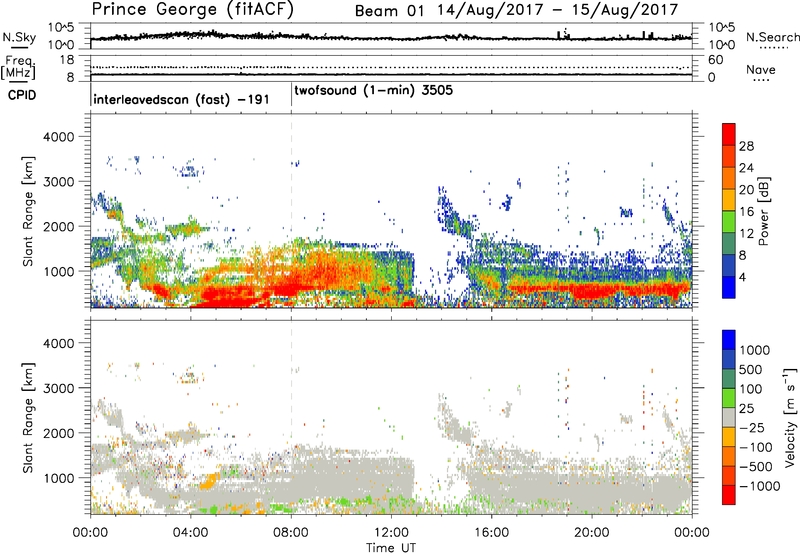Click the 500 label on velocity color bar
Viewport: 800px width, 554px height.
[751, 370]
